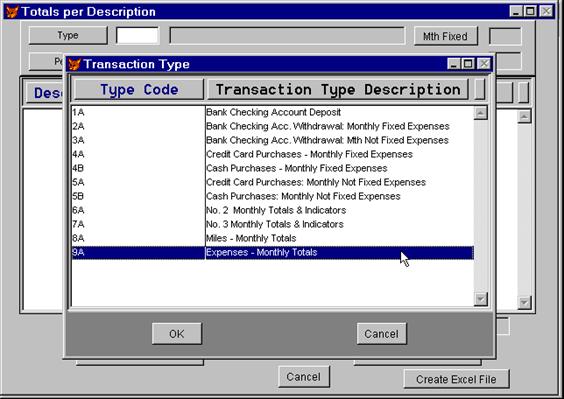Choose 6A No. 2 Monthly Totals & Indicators
This screenshot has width=564, height=399.
(x=273, y=210)
